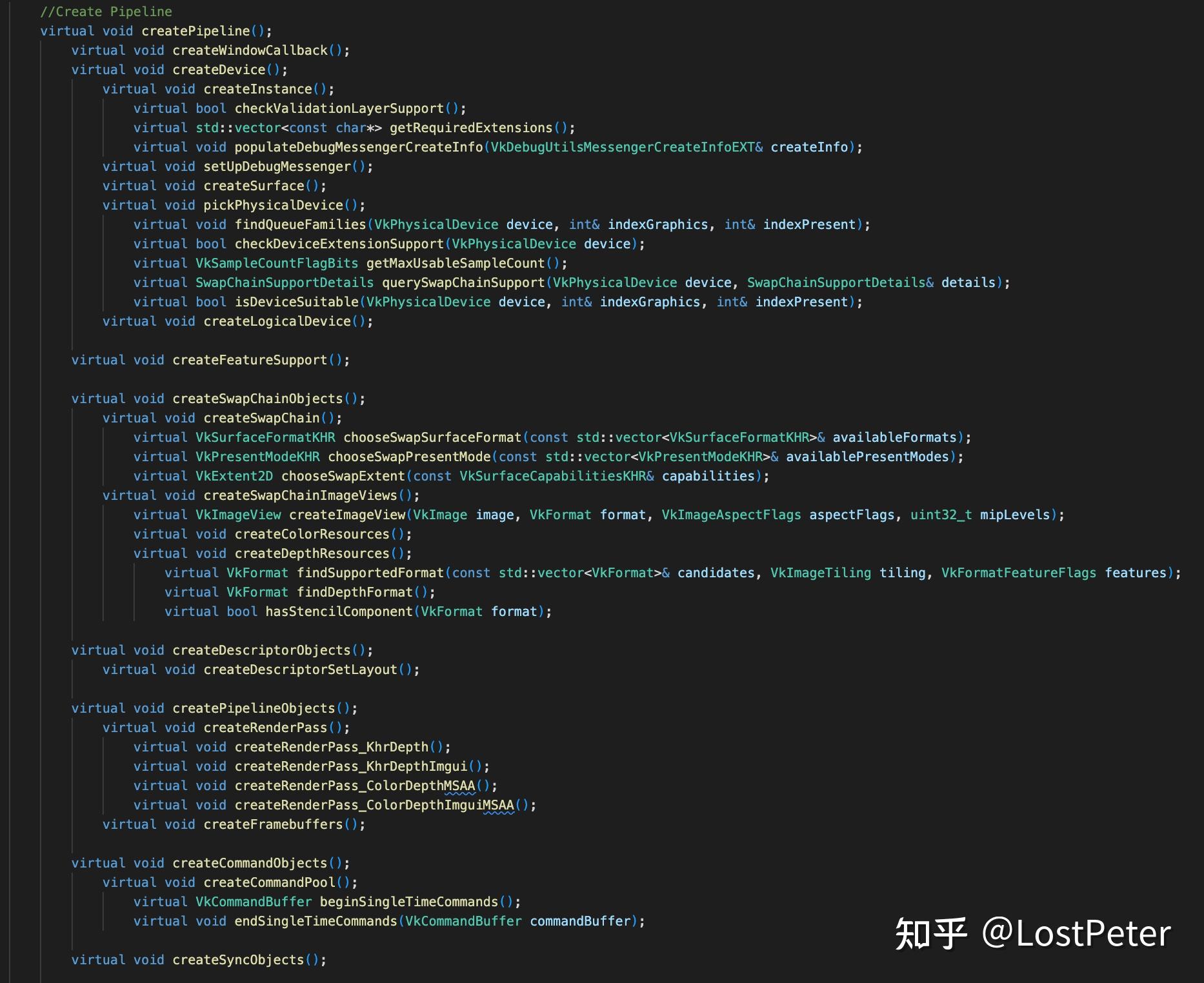Click SwapChainSupportDetails return type of querySwapChainSupport
The height and width of the screenshot is (983, 1204).
point(285,283)
